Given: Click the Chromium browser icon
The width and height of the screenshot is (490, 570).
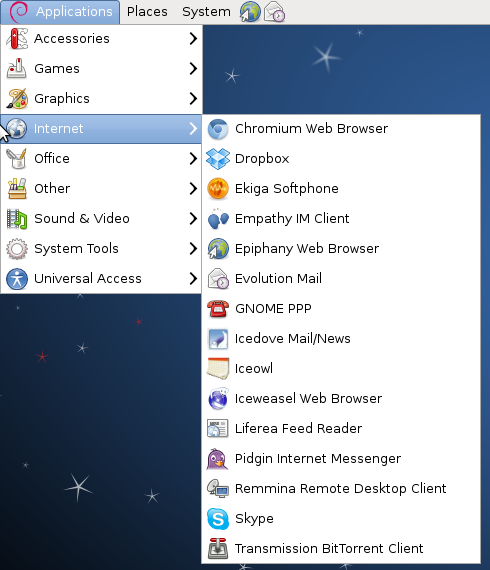Looking at the screenshot, I should tap(218, 129).
